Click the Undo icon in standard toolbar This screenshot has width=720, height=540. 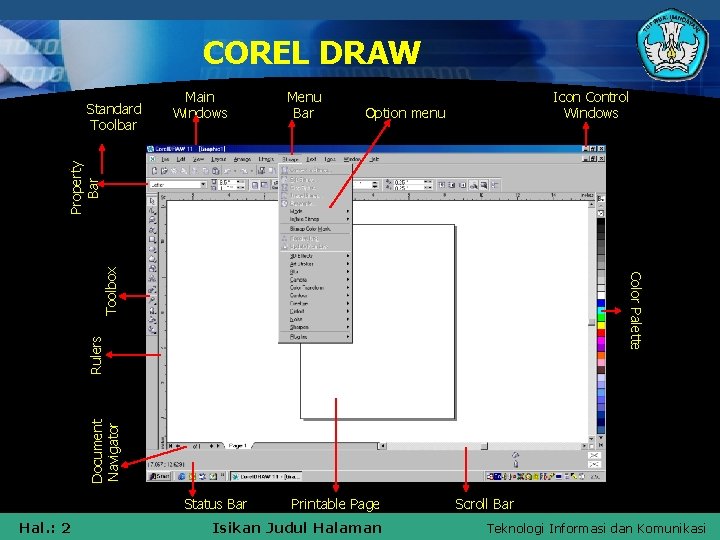click(x=227, y=171)
